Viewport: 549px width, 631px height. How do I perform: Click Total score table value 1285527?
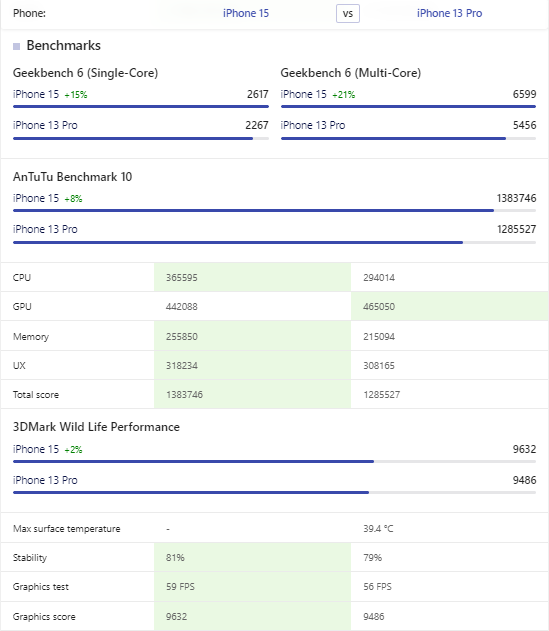click(x=382, y=395)
